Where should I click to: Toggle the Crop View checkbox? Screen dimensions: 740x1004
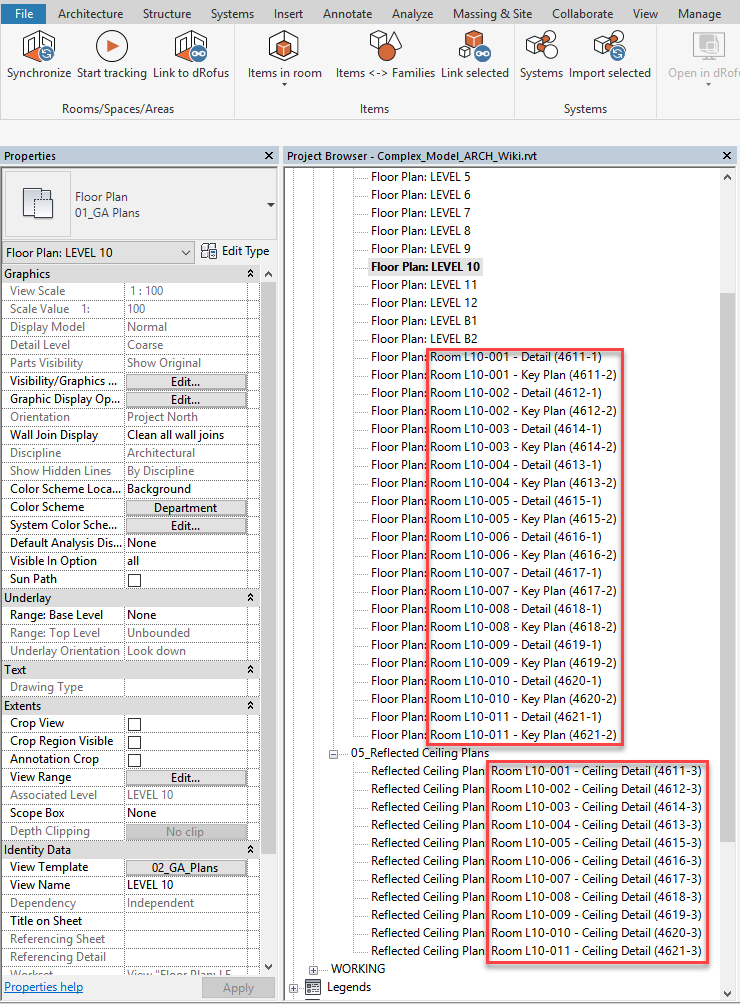pyautogui.click(x=134, y=724)
